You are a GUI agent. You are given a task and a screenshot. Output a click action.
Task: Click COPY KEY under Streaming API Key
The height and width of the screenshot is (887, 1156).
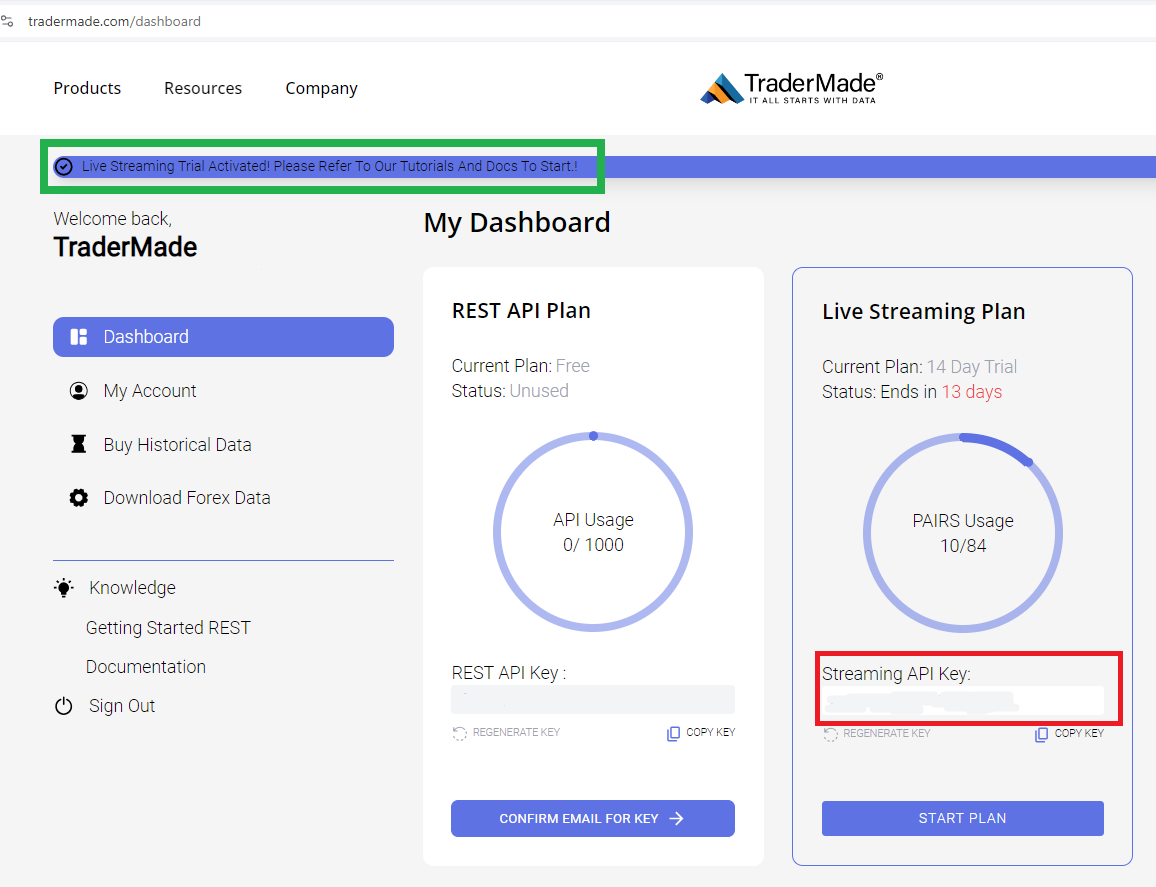tap(1079, 734)
